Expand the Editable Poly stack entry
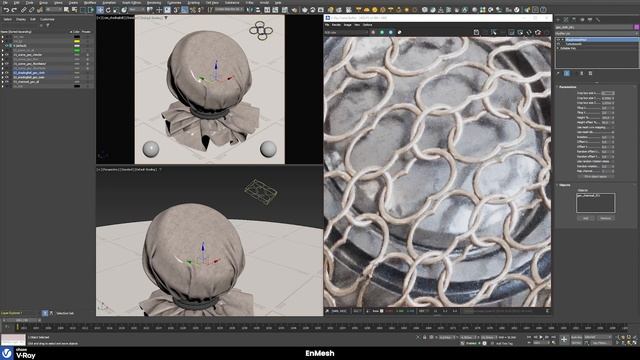 point(558,48)
